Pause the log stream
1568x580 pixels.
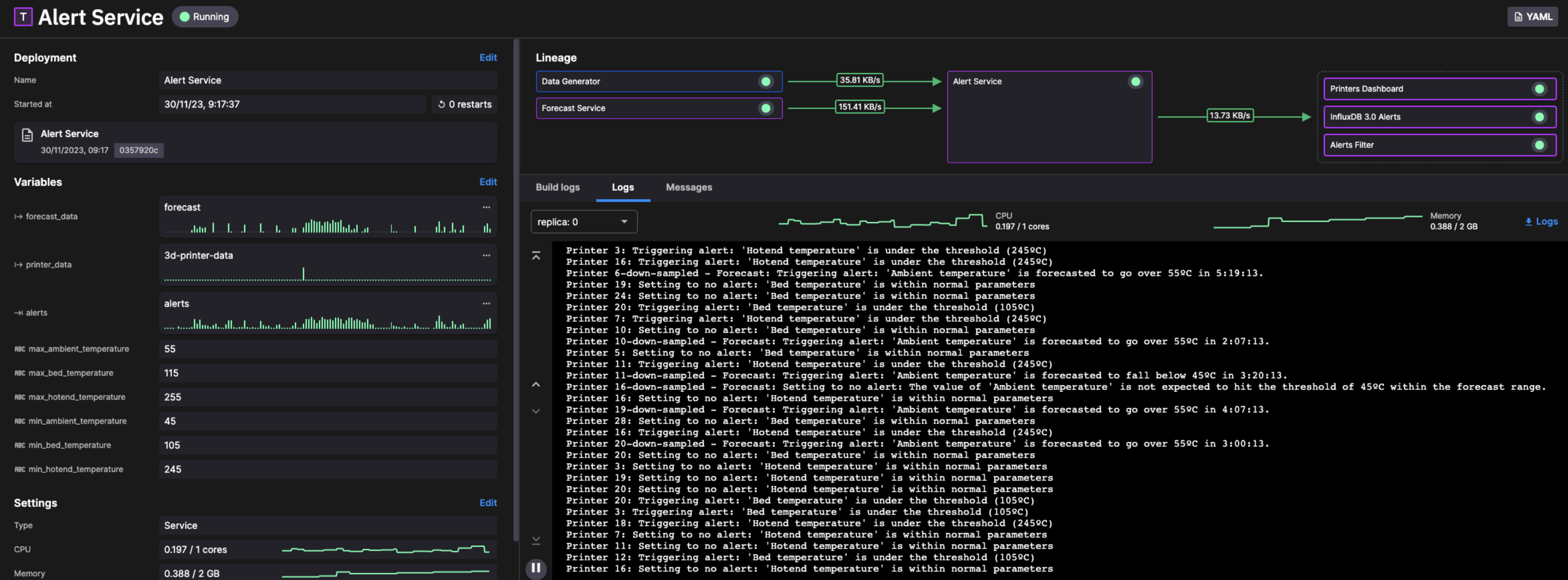(536, 568)
